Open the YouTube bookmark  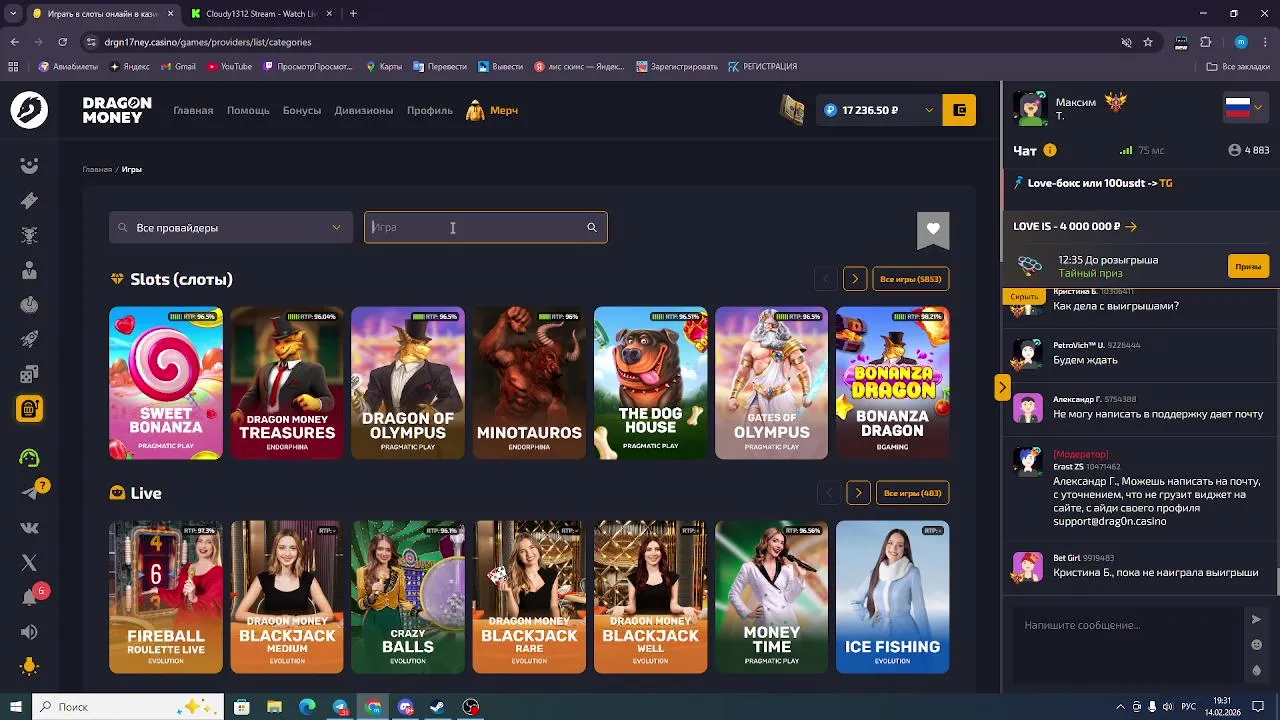(x=230, y=67)
